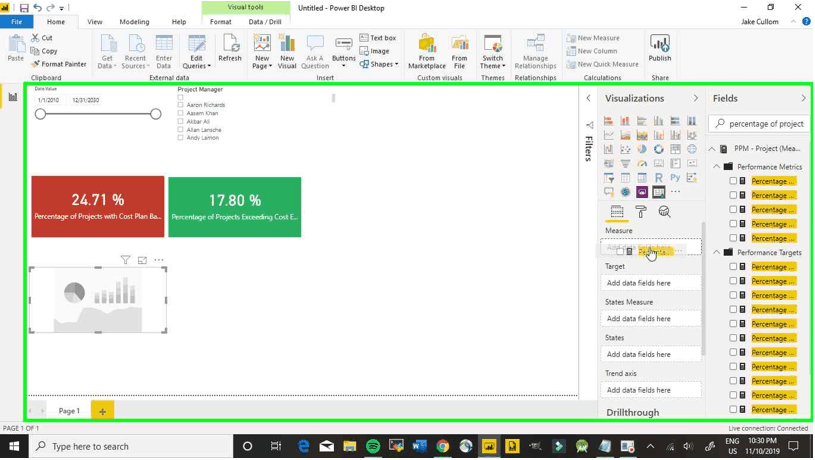Select the stacked bar chart visualization
Image resolution: width=815 pixels, height=460 pixels.
point(609,121)
